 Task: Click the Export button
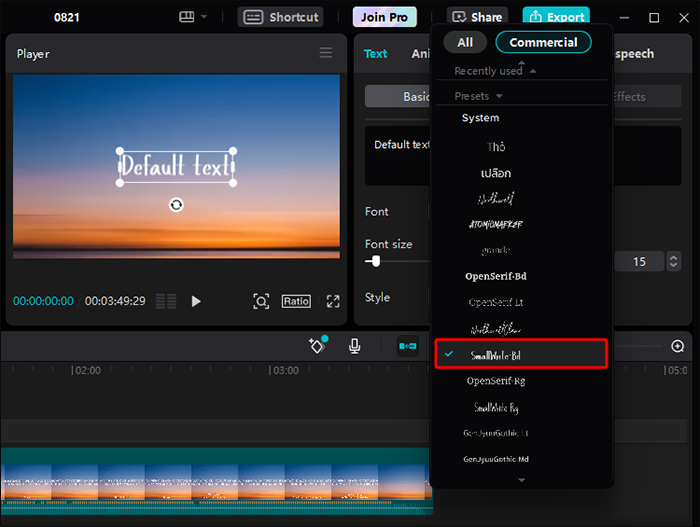(556, 17)
